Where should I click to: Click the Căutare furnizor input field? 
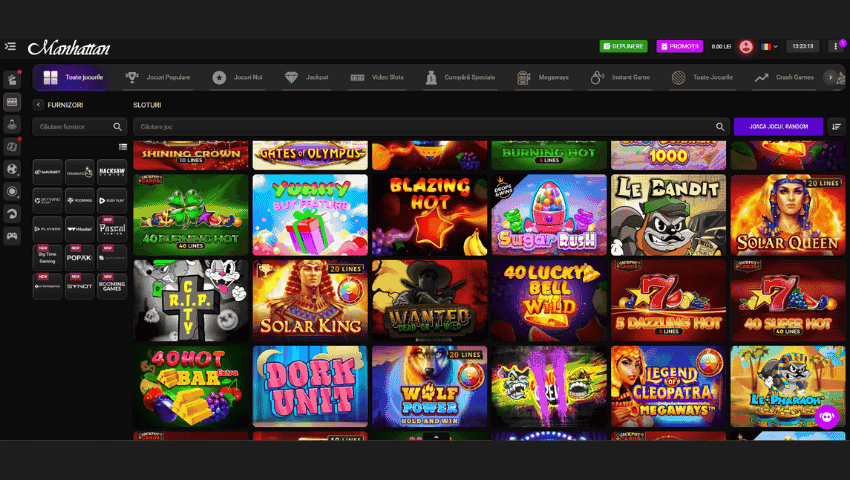click(70, 127)
